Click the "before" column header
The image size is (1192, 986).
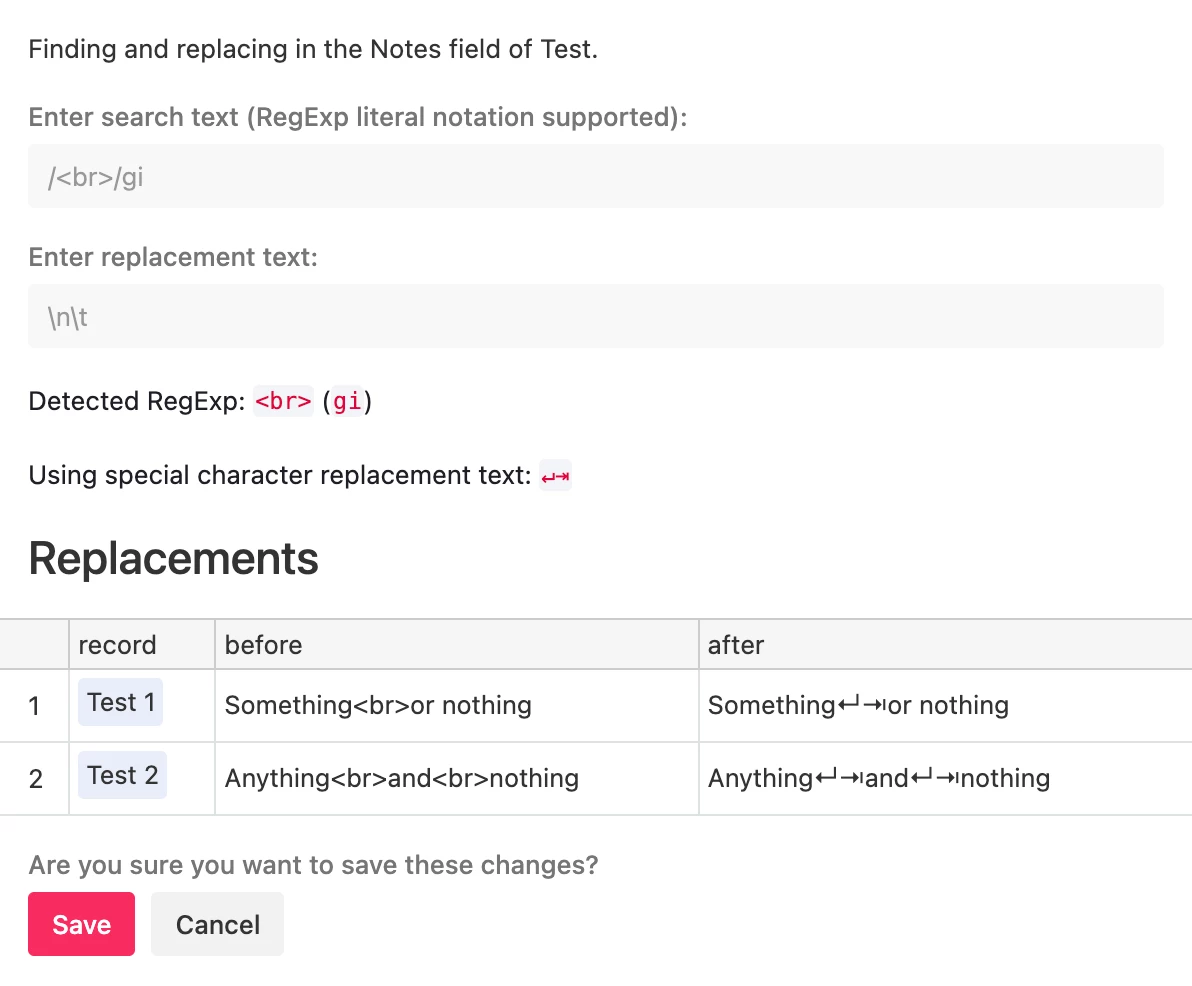tap(264, 645)
